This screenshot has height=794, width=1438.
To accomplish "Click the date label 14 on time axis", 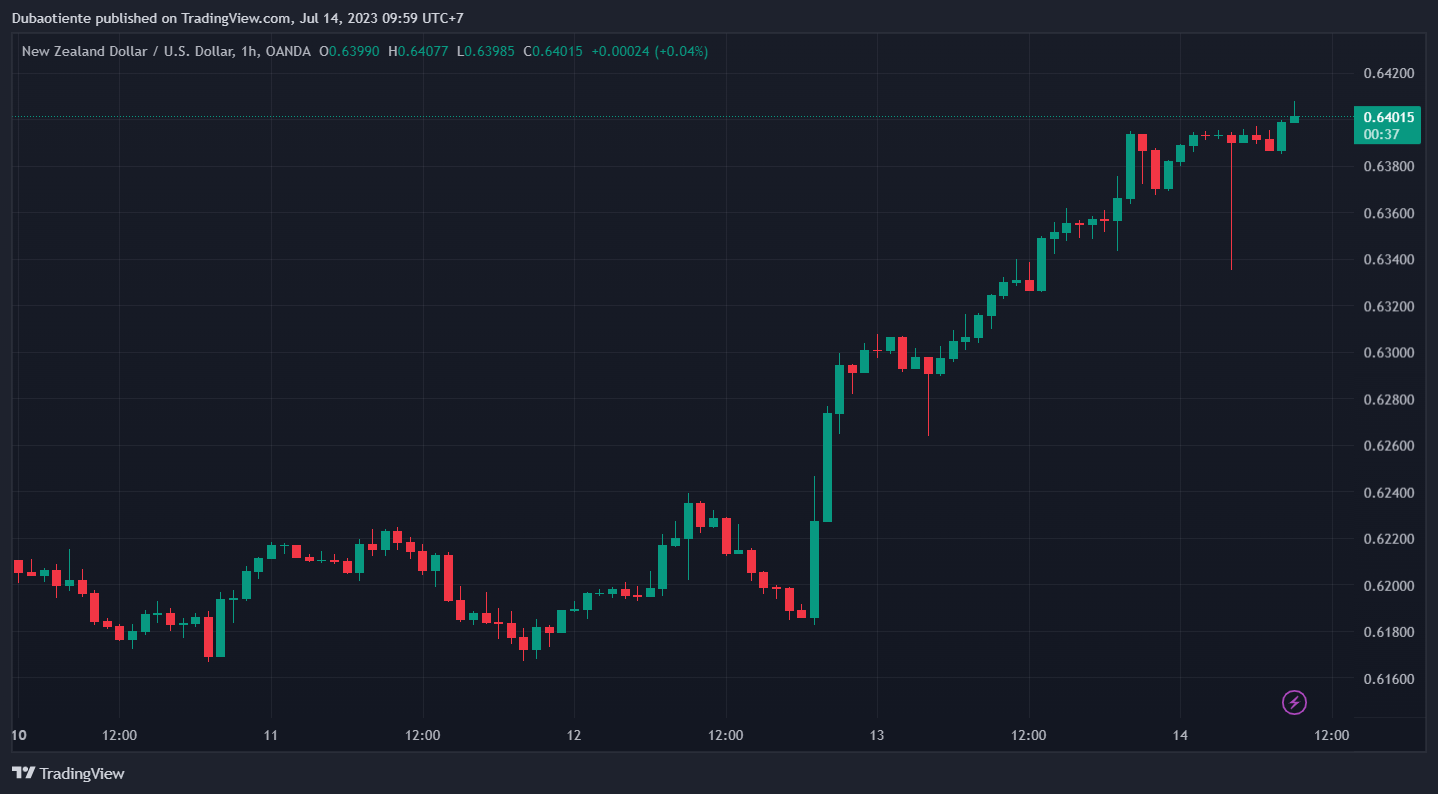I will tap(1180, 735).
